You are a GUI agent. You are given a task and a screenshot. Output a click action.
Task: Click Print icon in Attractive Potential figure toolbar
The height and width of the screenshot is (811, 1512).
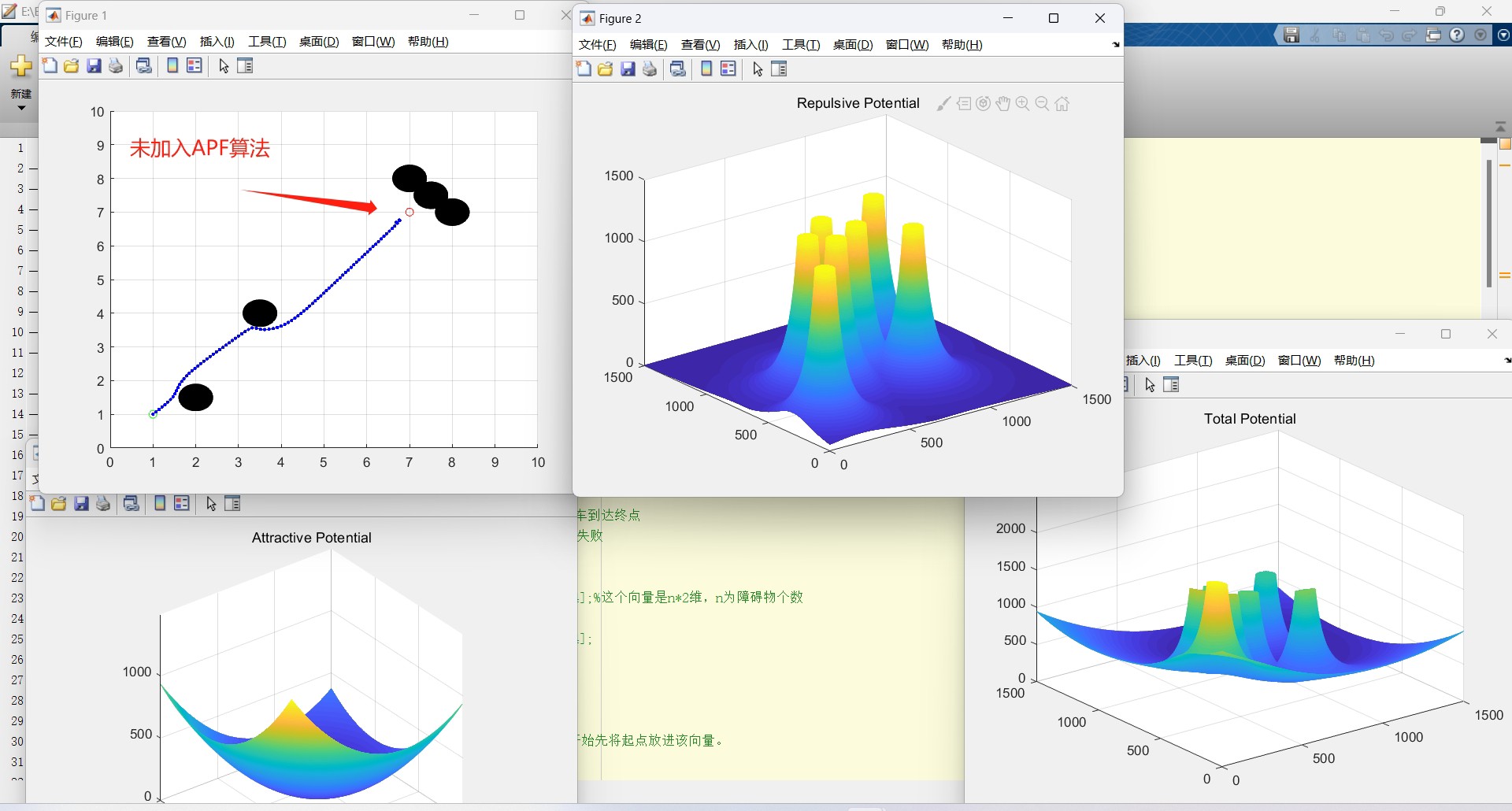pos(103,504)
